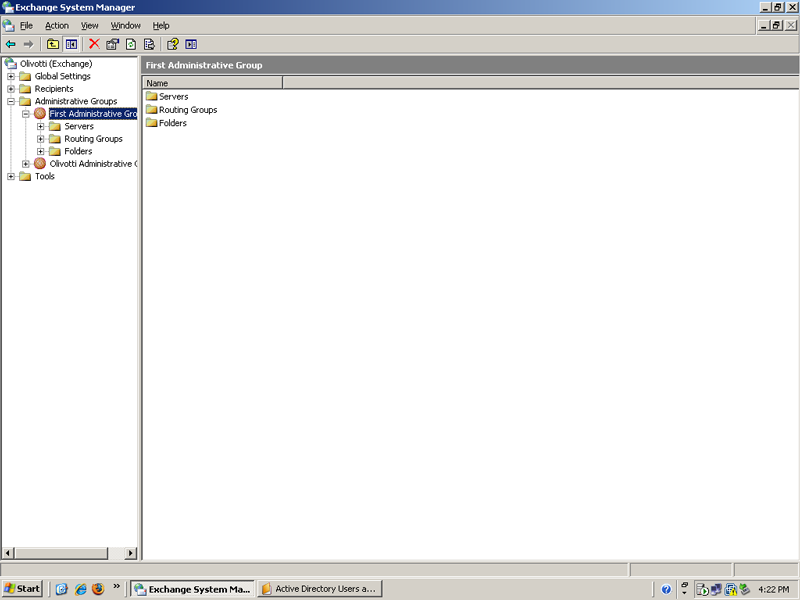Click Servers text in right pane

173,96
